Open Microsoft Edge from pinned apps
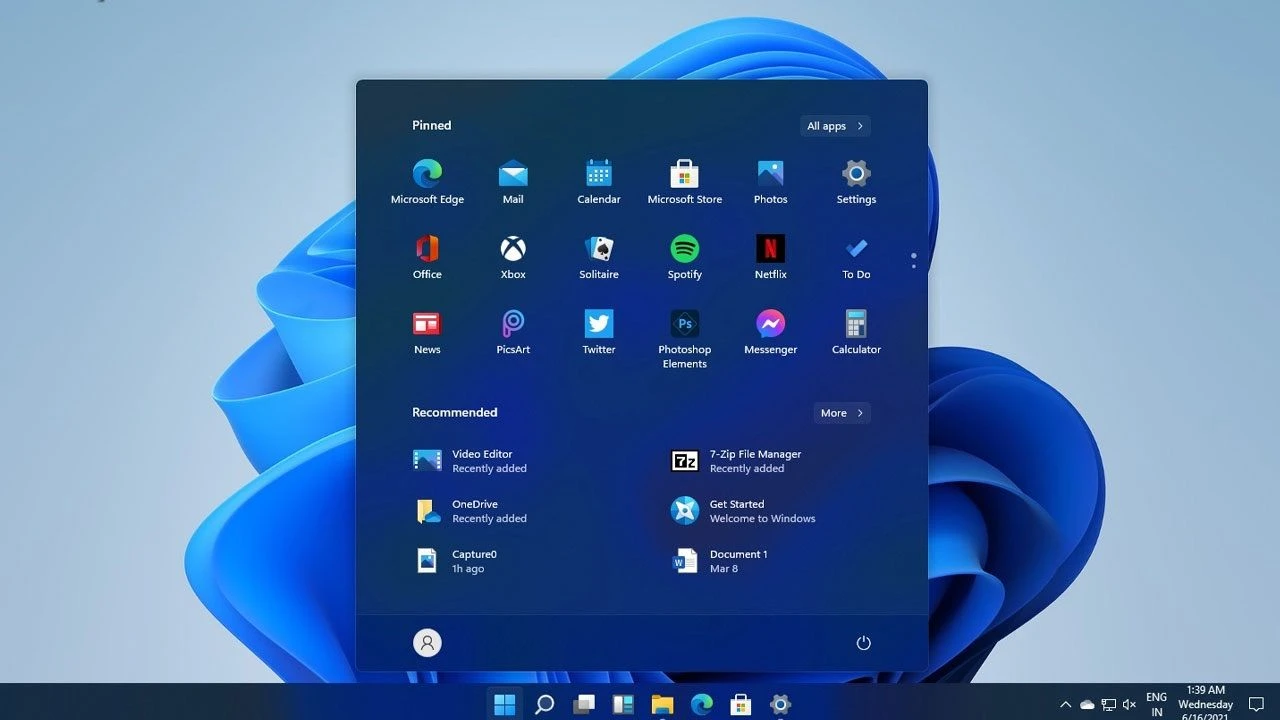 [427, 174]
